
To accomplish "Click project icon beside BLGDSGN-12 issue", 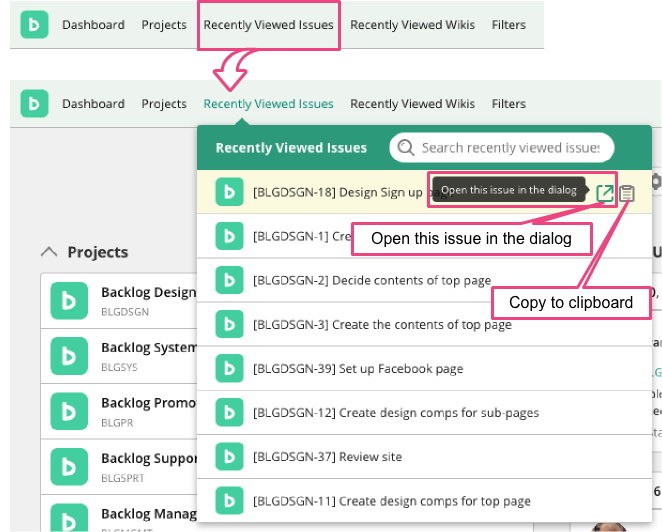I will (229, 412).
